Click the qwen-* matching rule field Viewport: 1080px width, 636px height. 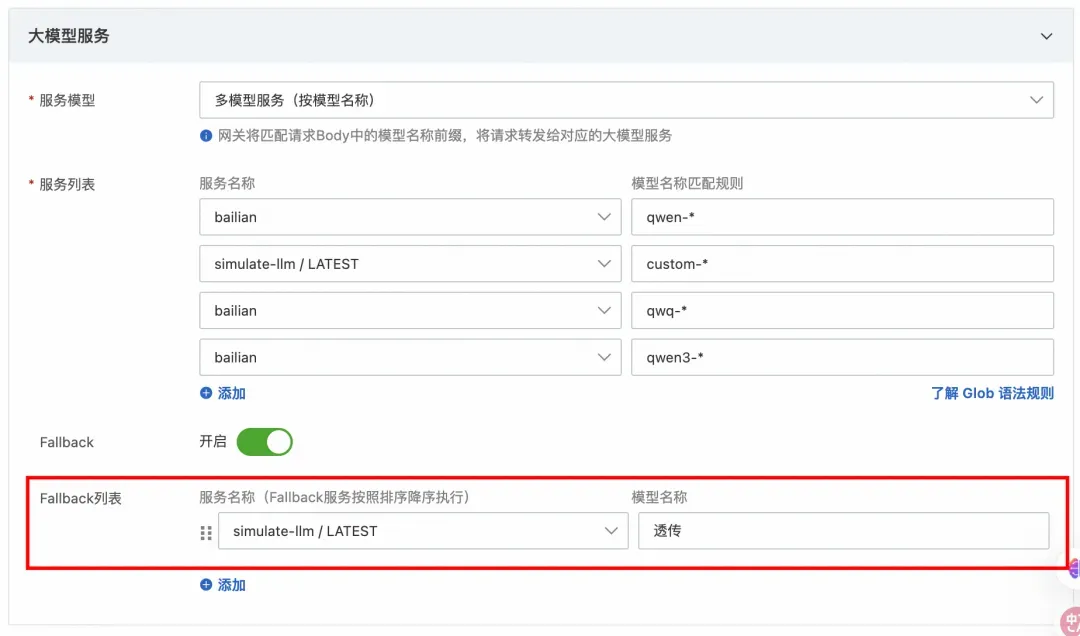coord(842,217)
